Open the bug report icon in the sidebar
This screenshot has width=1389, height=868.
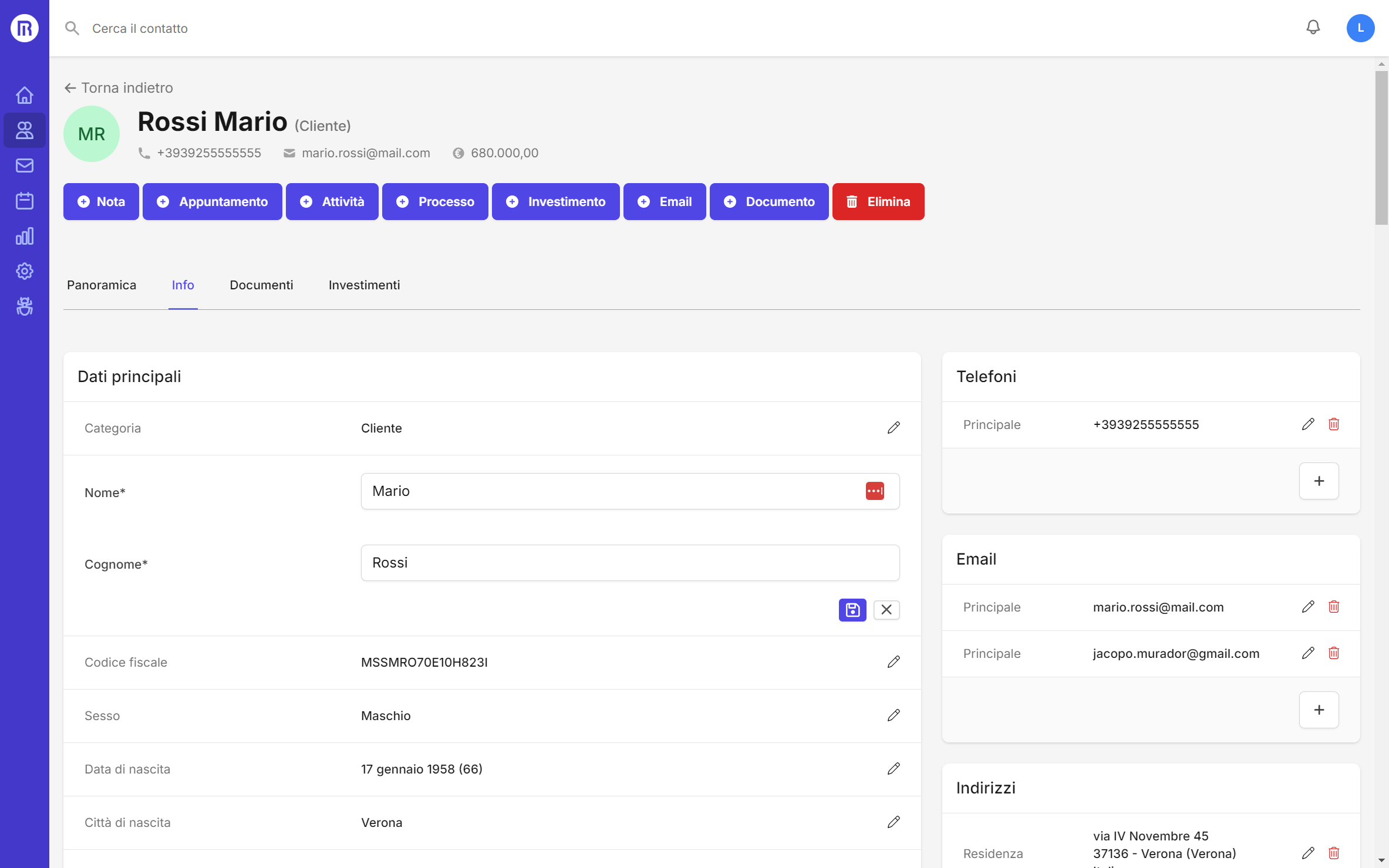tap(24, 306)
